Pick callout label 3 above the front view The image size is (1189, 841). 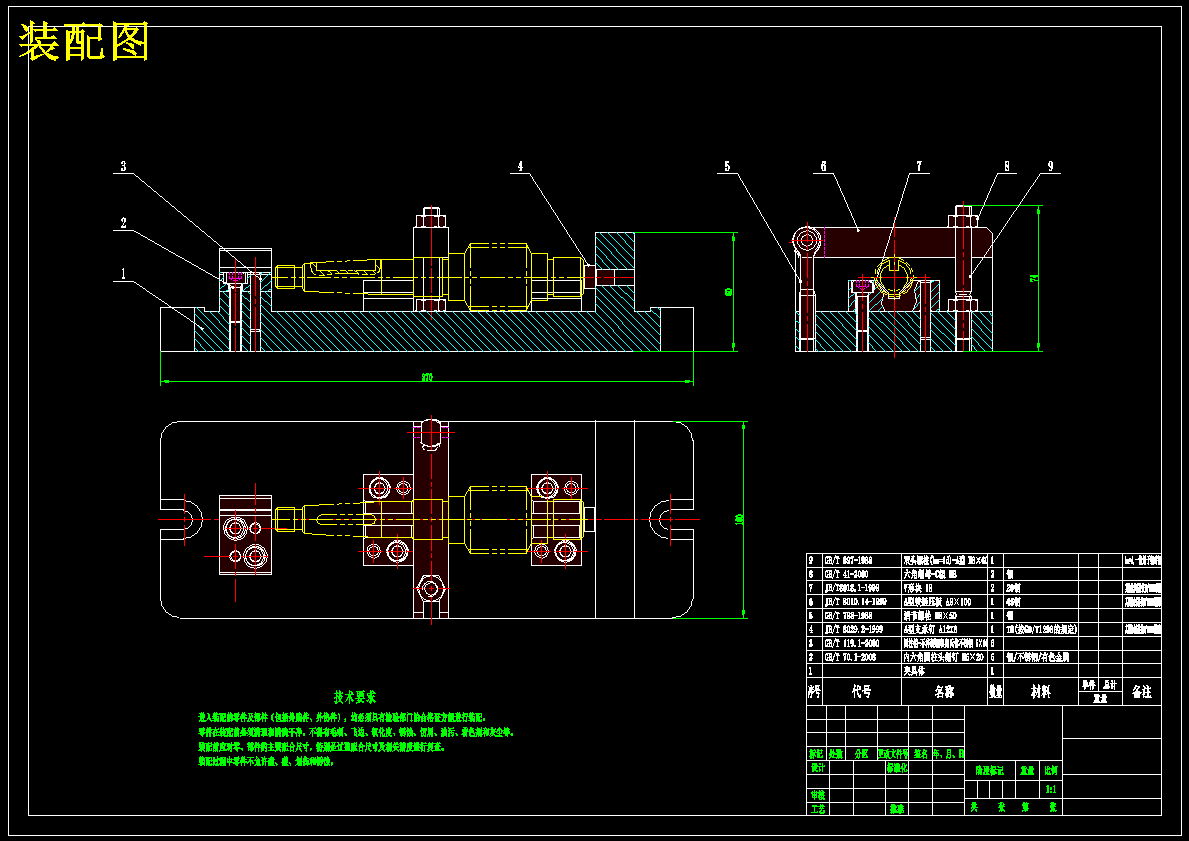click(x=124, y=166)
